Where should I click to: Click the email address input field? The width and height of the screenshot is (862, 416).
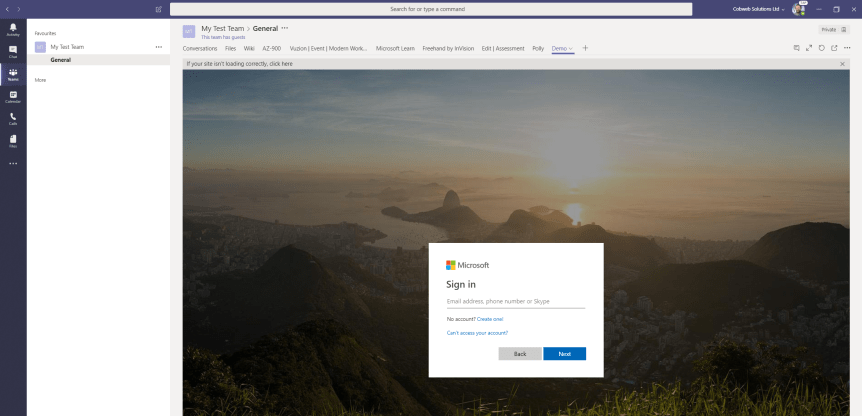point(515,301)
